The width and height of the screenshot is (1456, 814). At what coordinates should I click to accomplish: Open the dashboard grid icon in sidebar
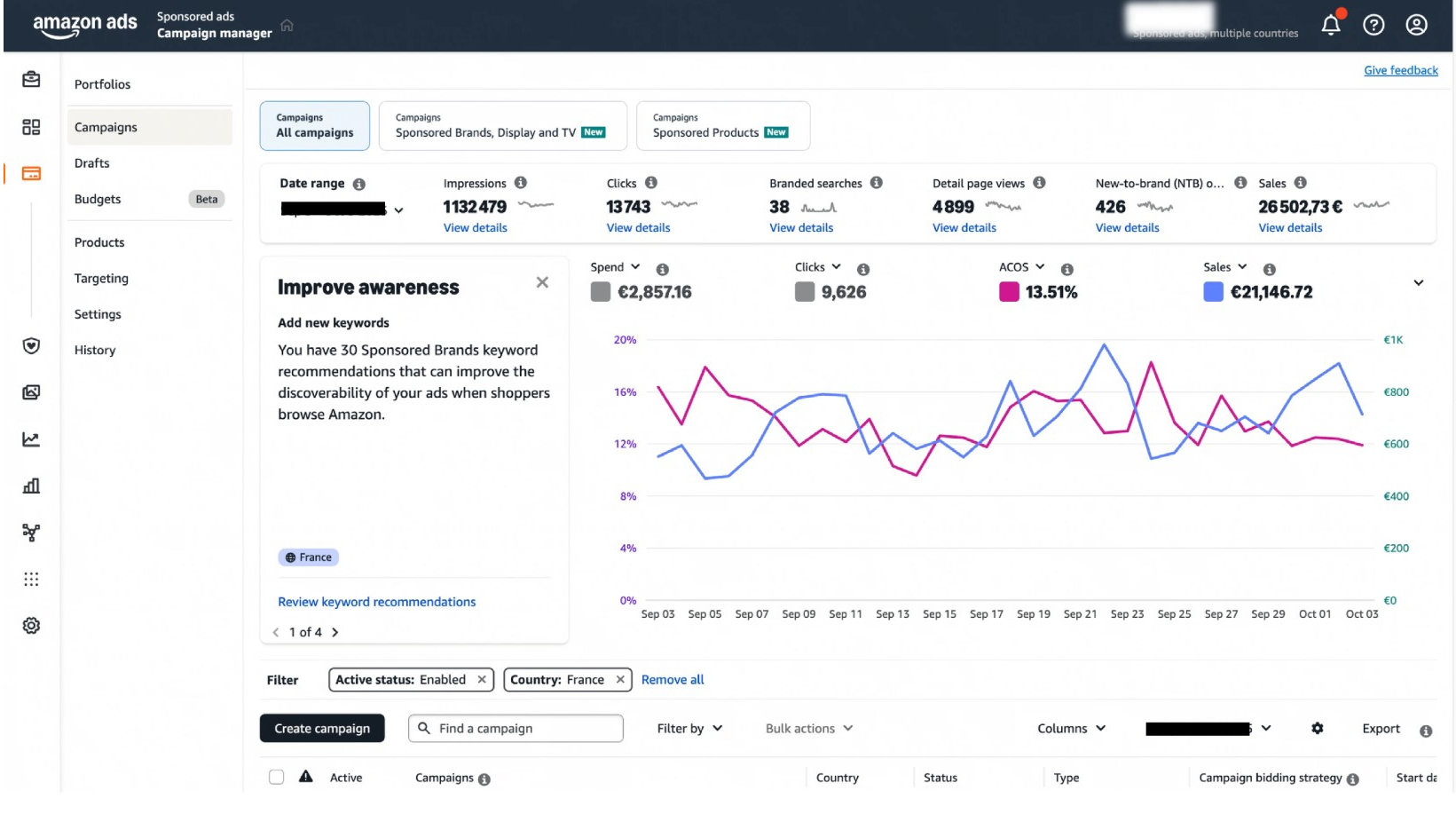(31, 127)
